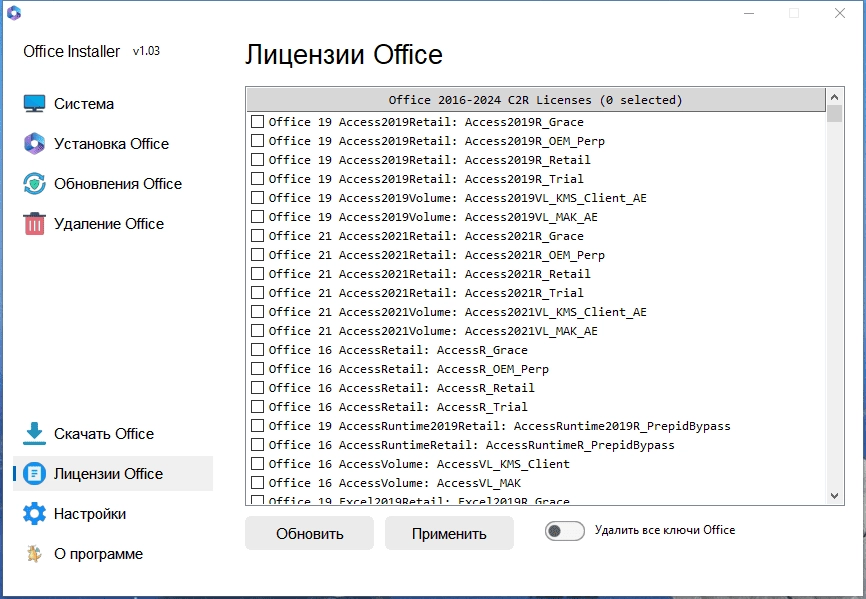
Task: Check AccessVL_MAK checkbox
Action: (x=257, y=483)
